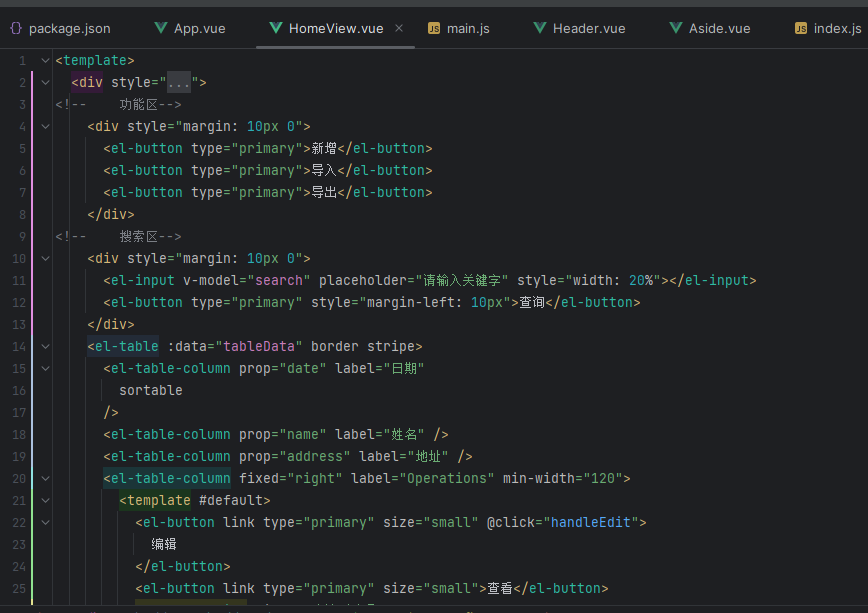Fold the search area div at line 10
The height and width of the screenshot is (613, 868).
click(44, 259)
